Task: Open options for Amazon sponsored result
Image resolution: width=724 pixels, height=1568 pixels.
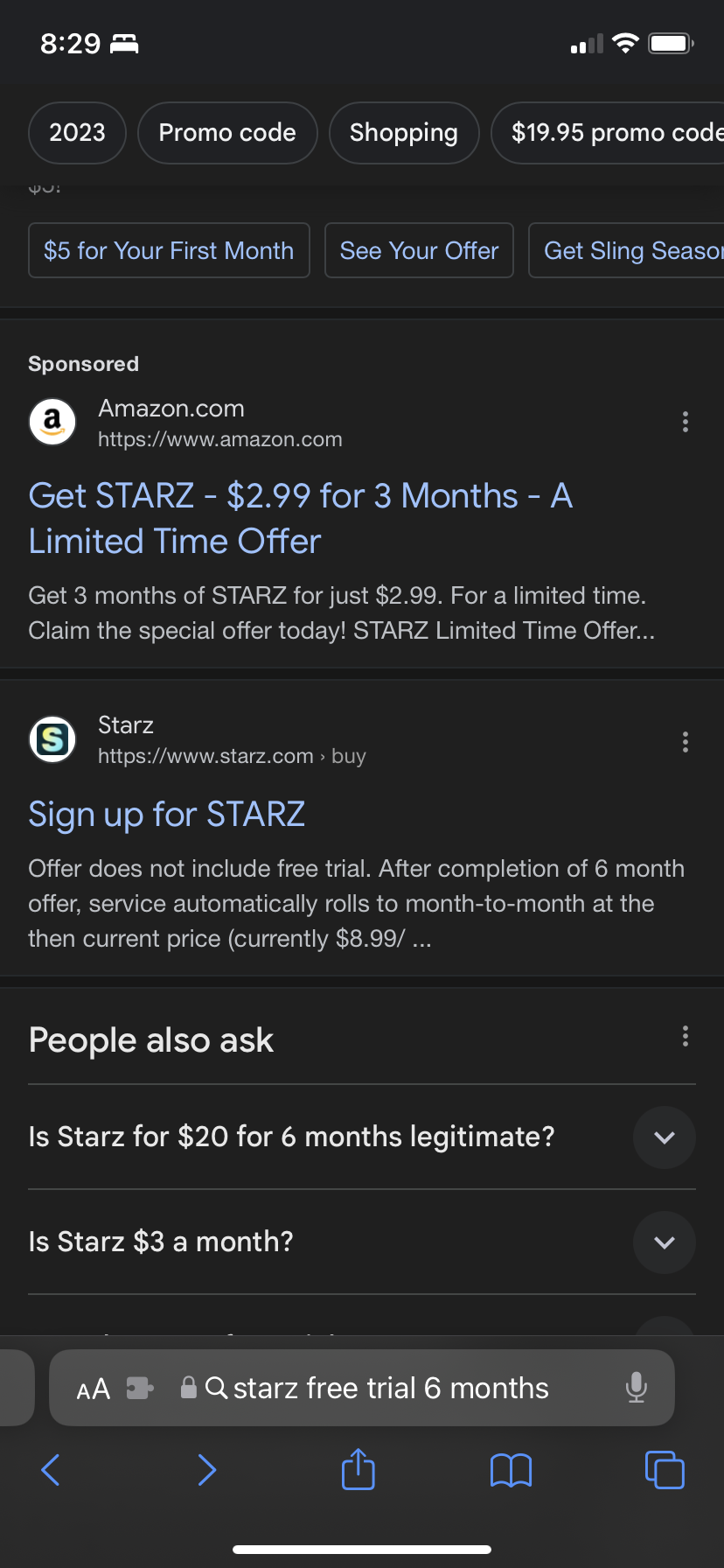Action: click(x=686, y=422)
